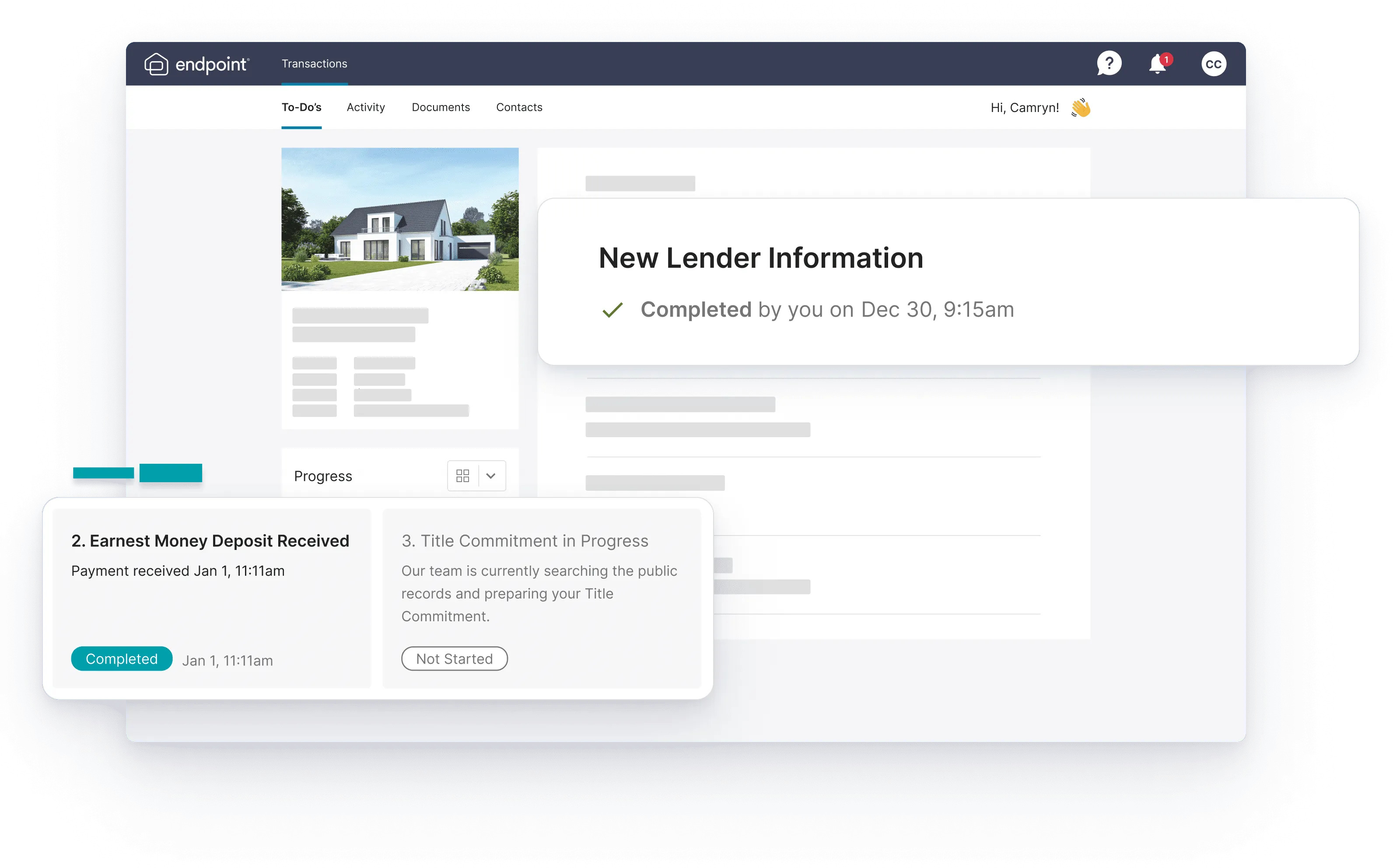Open the Documents tab
1400x868 pixels.
[440, 107]
